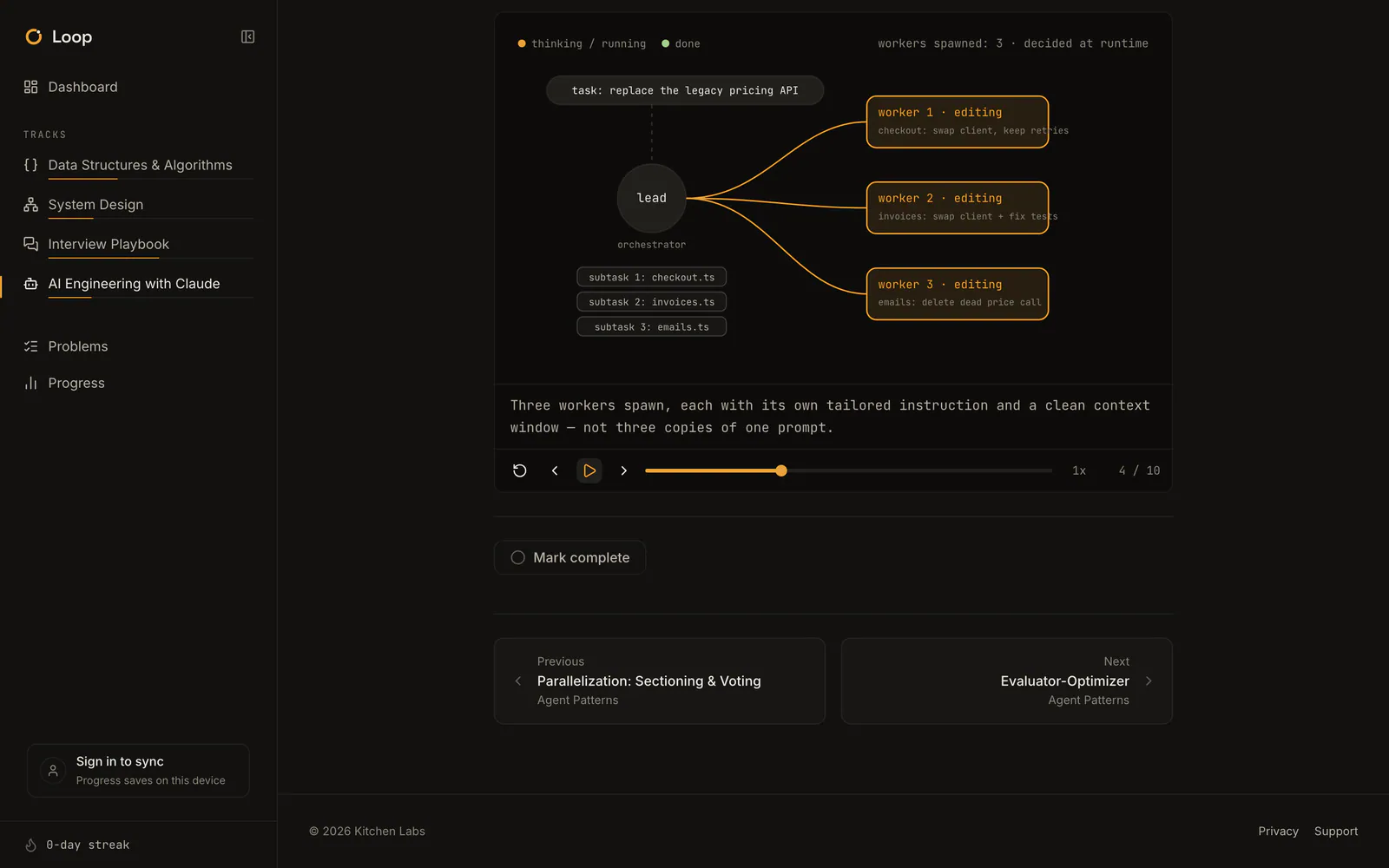Image resolution: width=1389 pixels, height=868 pixels.
Task: Open previous lesson Parallelization: Sectioning & Voting
Action: click(x=660, y=681)
